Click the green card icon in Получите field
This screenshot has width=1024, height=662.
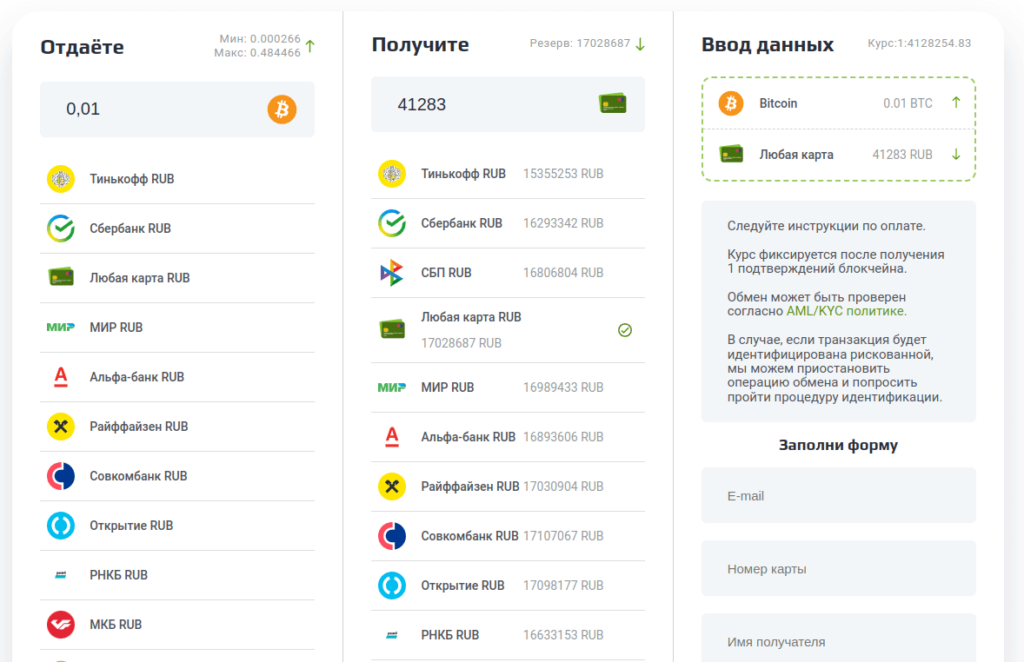[x=612, y=104]
